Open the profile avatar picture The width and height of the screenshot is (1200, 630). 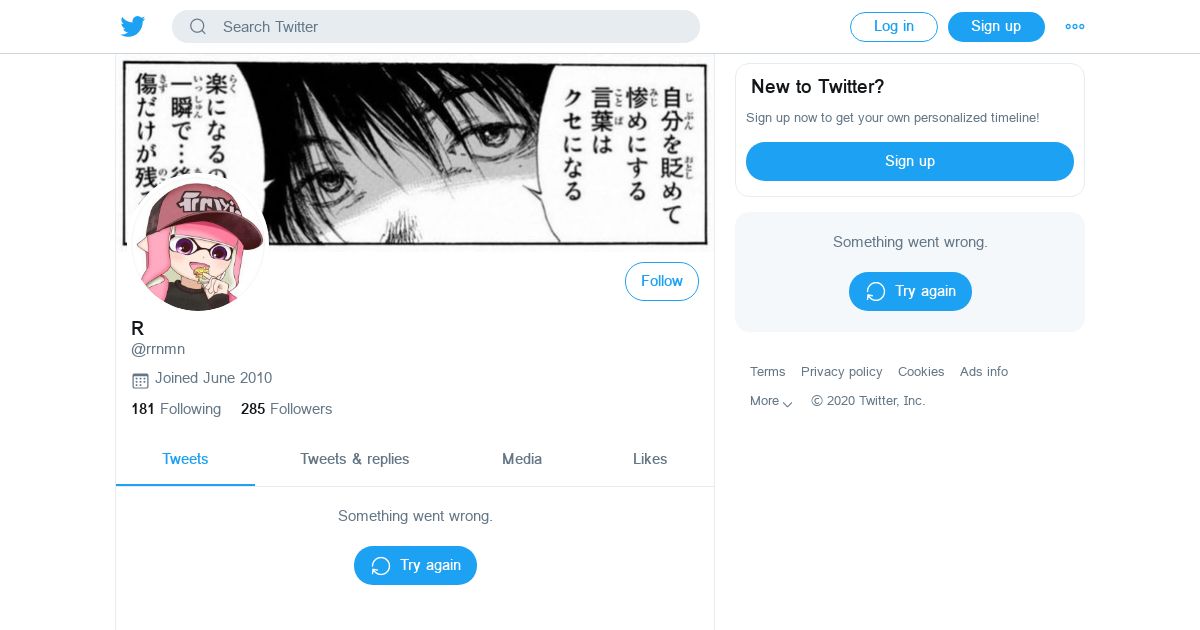[x=198, y=244]
